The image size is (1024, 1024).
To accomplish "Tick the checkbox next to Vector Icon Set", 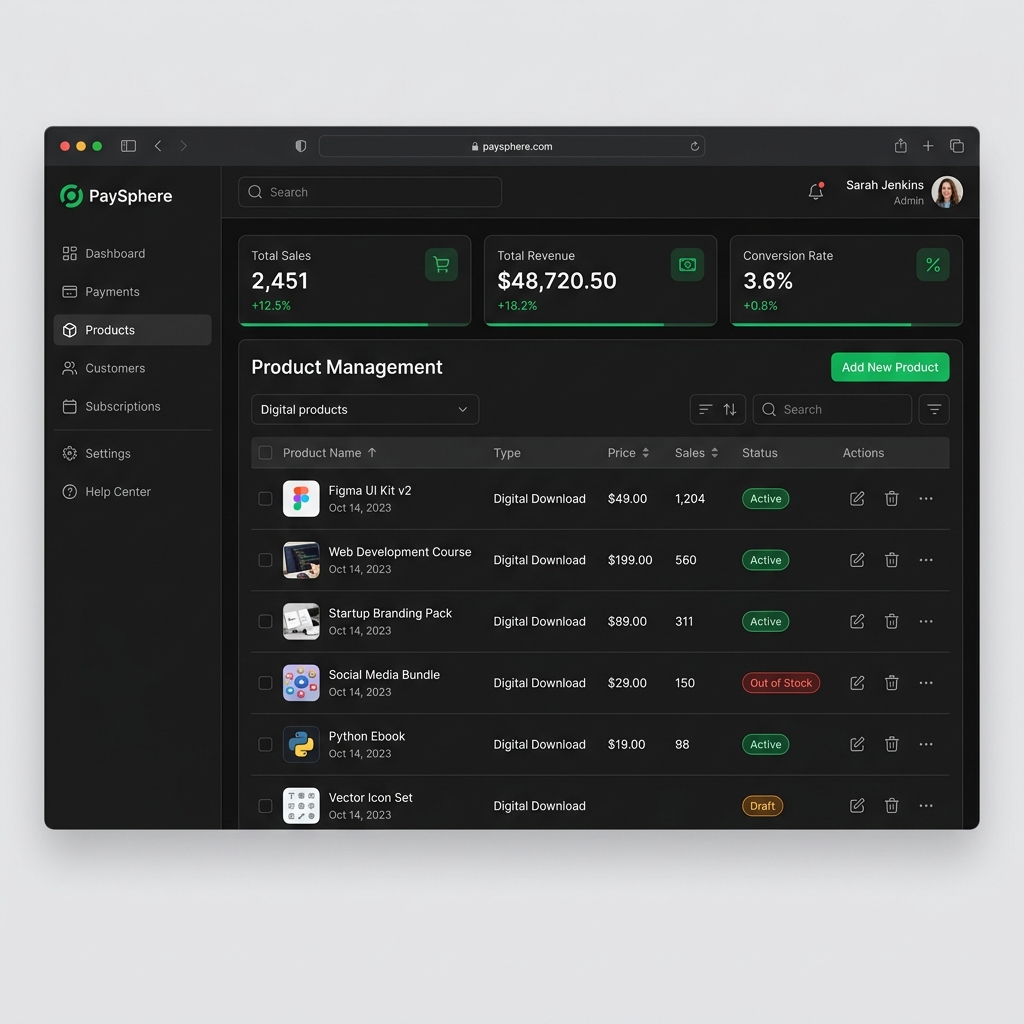I will [265, 806].
